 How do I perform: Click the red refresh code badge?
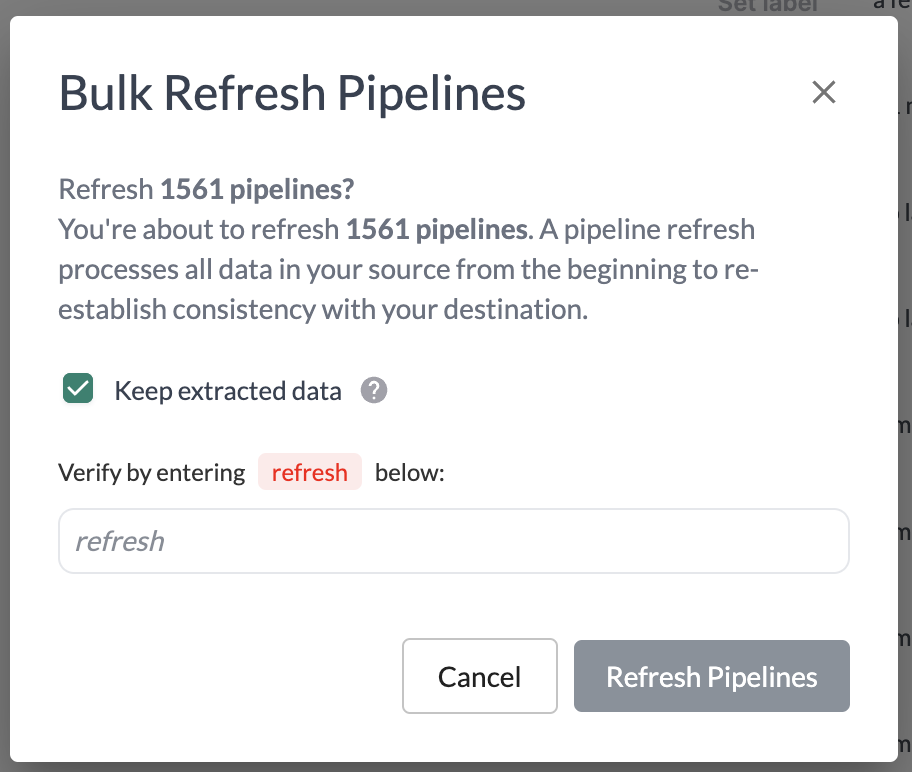click(309, 472)
